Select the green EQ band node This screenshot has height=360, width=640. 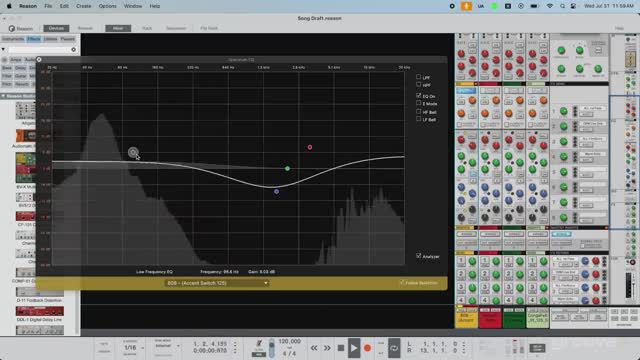287,168
